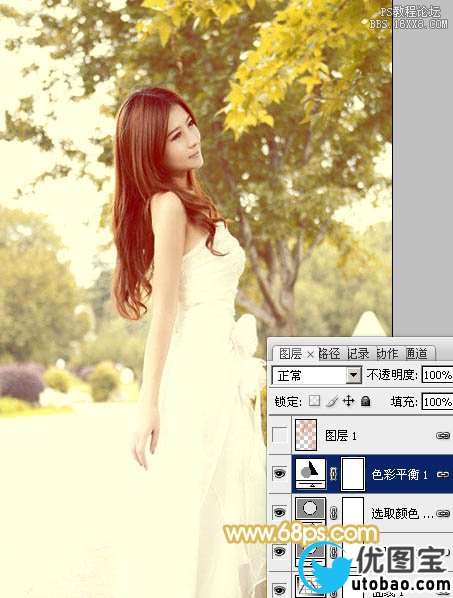Switch to the 路径 tab

coord(329,354)
